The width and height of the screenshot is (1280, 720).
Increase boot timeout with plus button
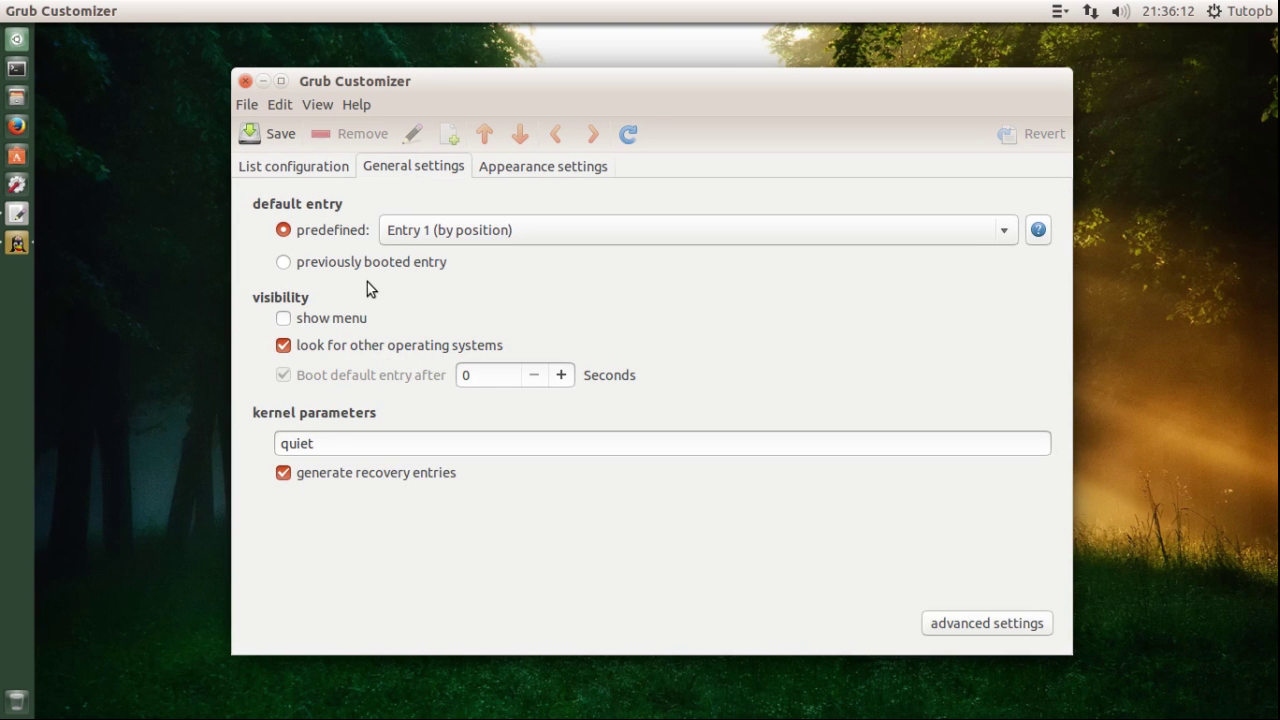pyautogui.click(x=561, y=375)
